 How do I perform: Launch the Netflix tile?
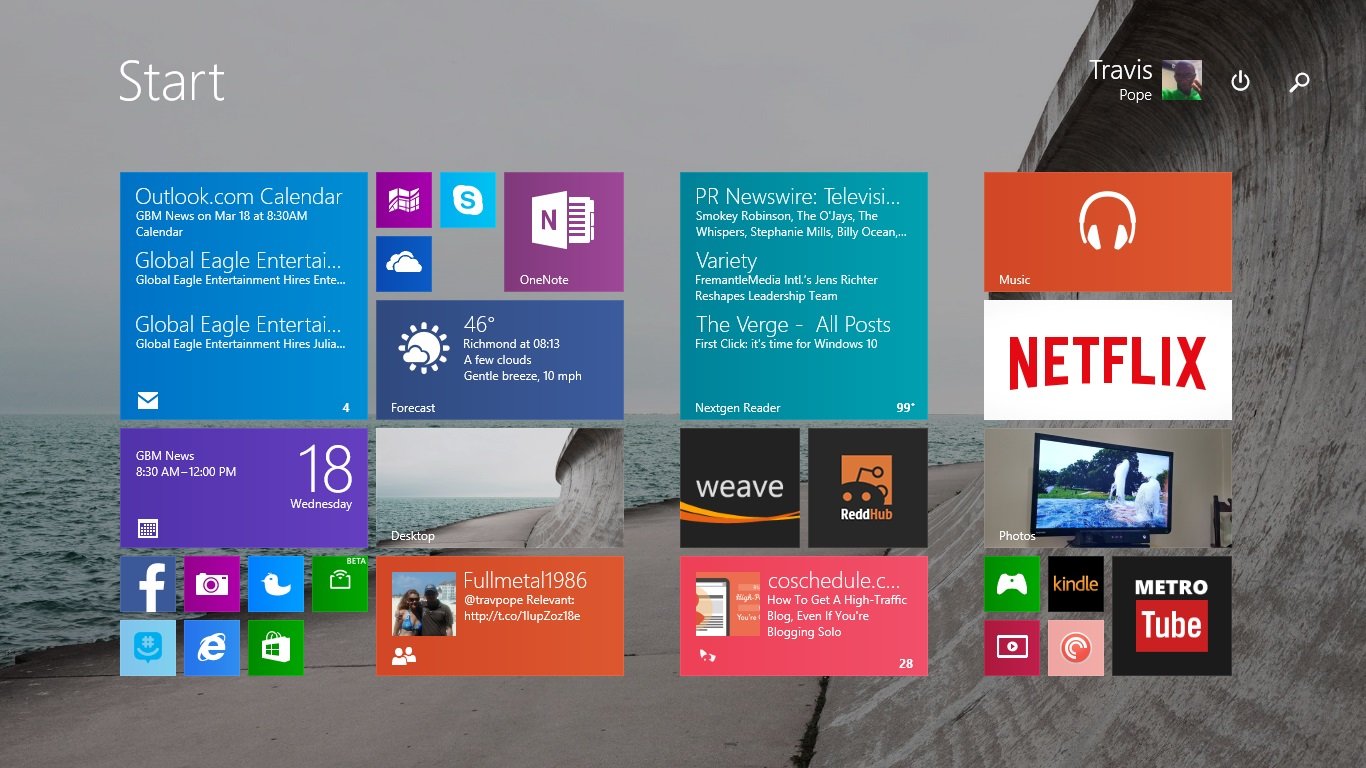pos(1108,360)
